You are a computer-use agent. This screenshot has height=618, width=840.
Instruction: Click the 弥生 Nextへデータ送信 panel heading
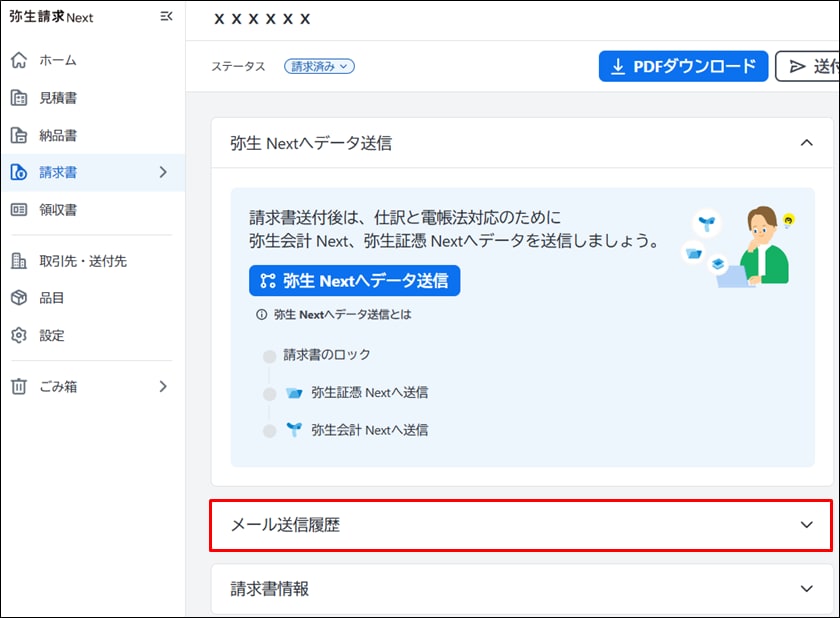(311, 143)
